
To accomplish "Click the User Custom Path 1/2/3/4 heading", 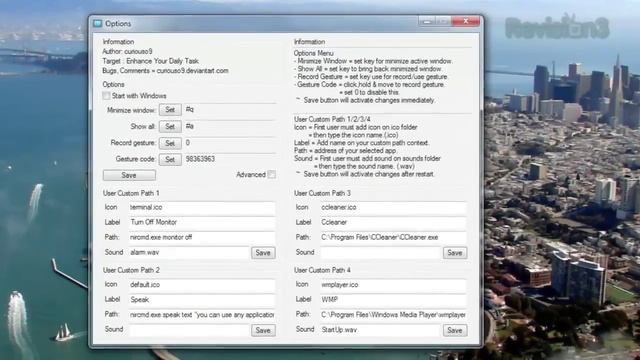I will (332, 119).
